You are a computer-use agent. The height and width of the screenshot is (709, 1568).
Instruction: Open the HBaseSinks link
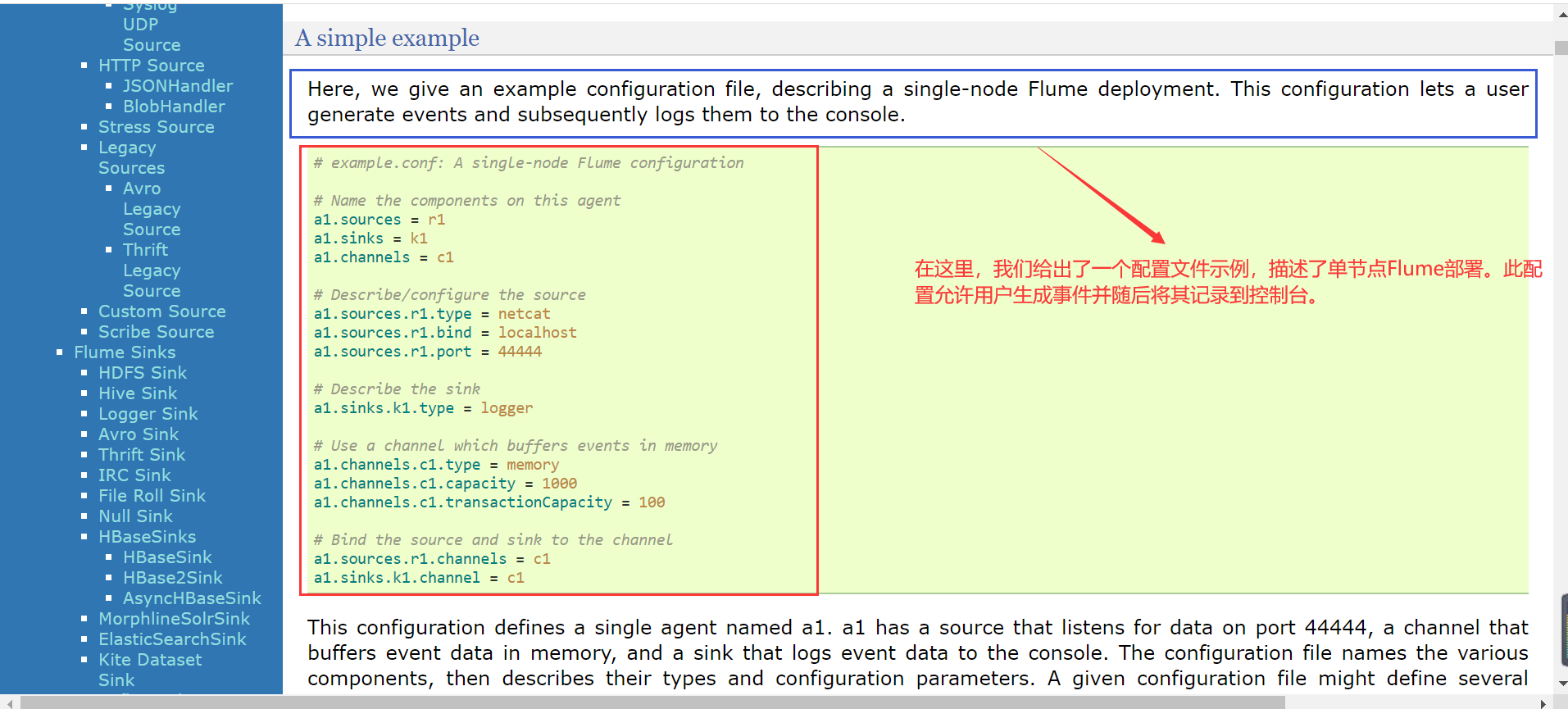[x=148, y=537]
